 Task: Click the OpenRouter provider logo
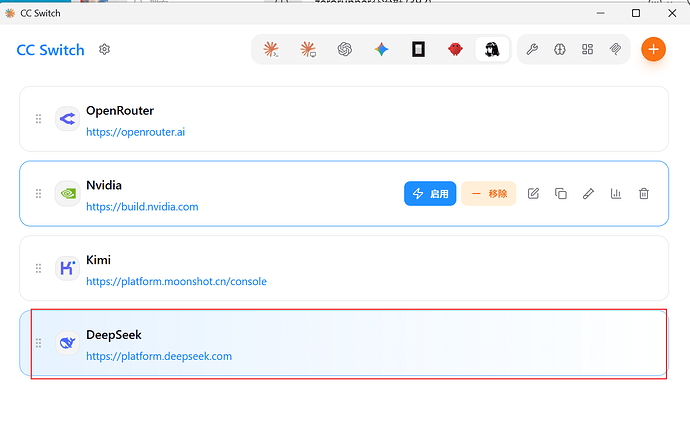(67, 119)
